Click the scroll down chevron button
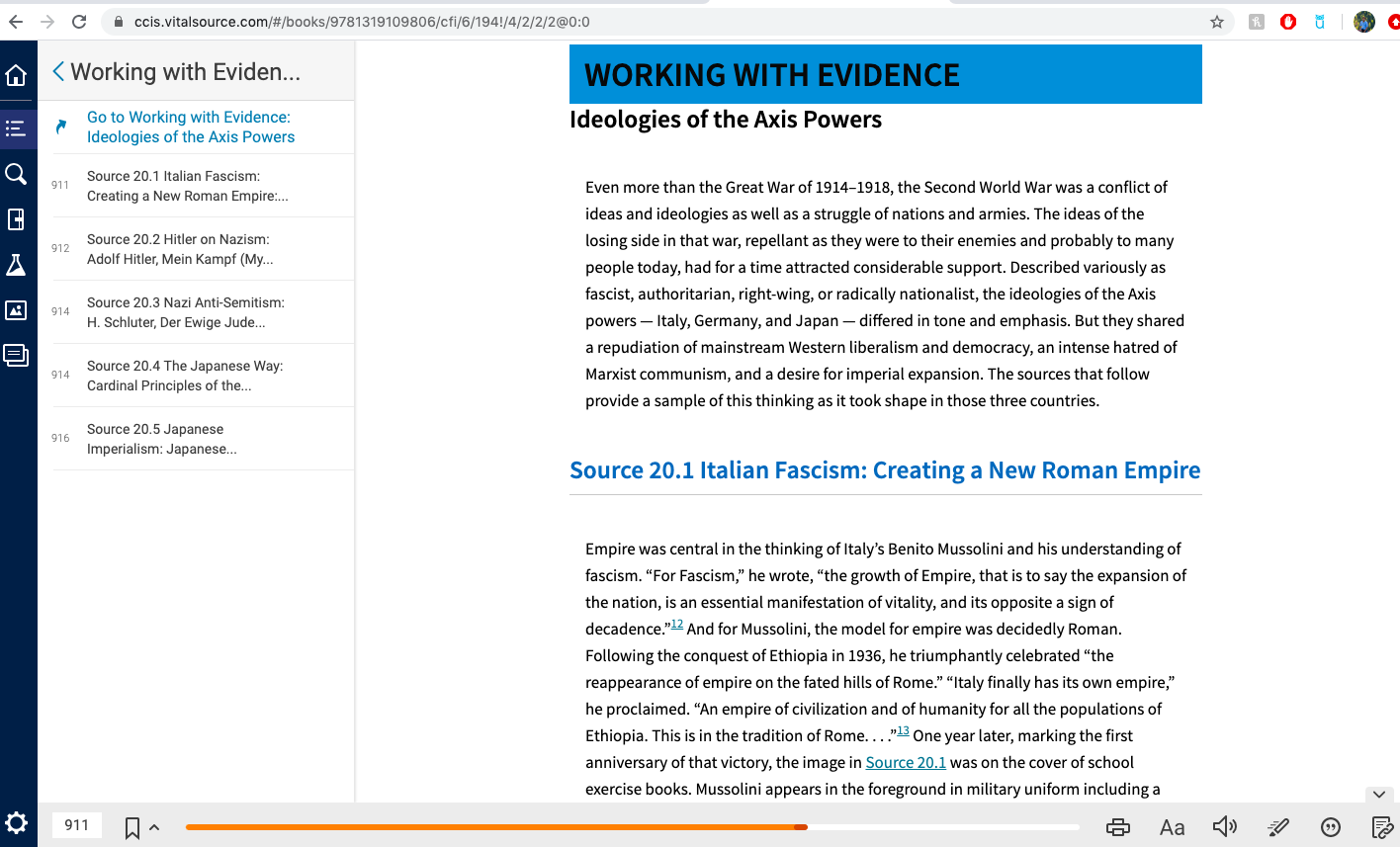Viewport: 1400px width, 847px height. point(1379,795)
